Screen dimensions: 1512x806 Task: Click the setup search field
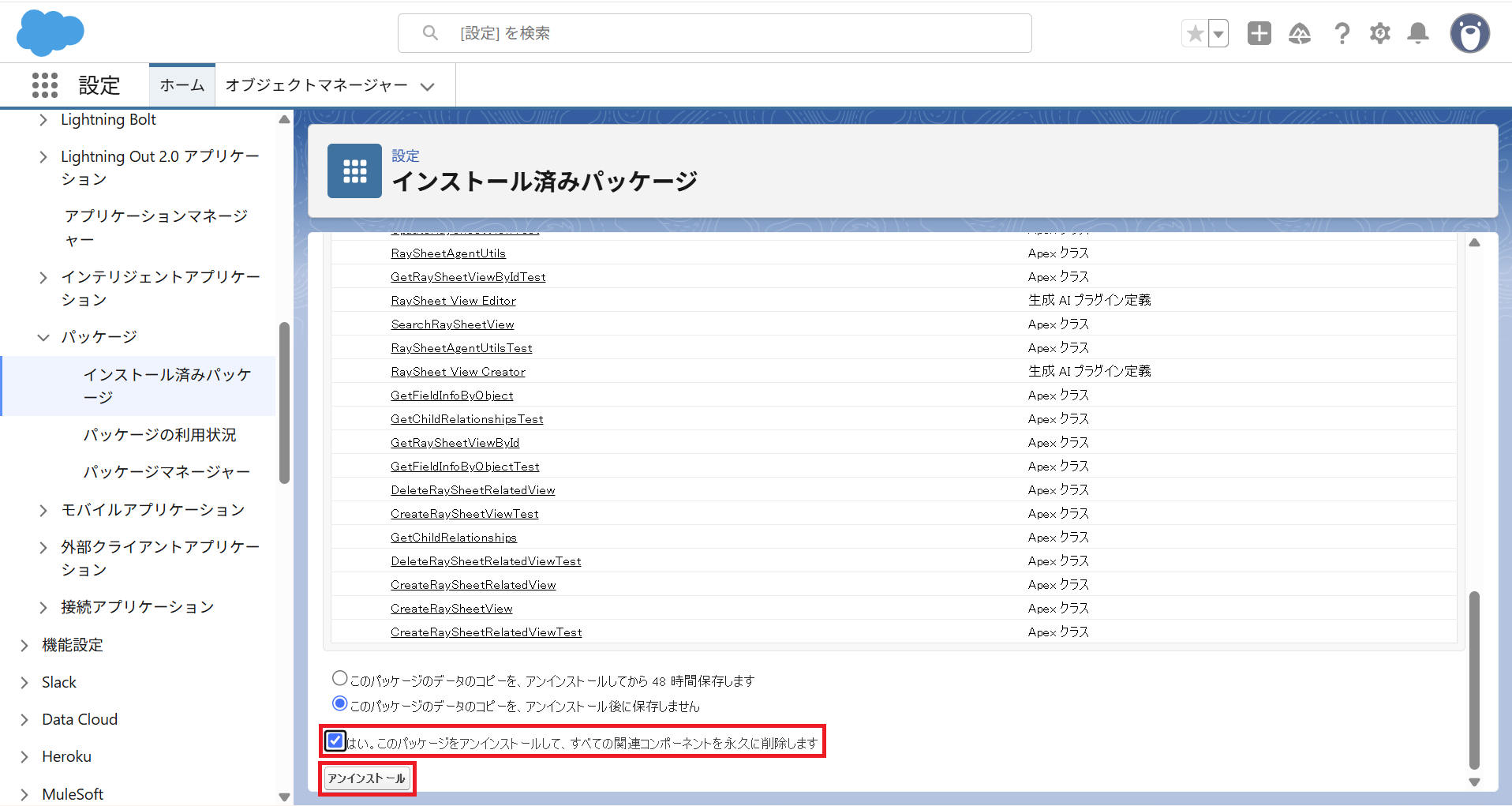coord(714,33)
